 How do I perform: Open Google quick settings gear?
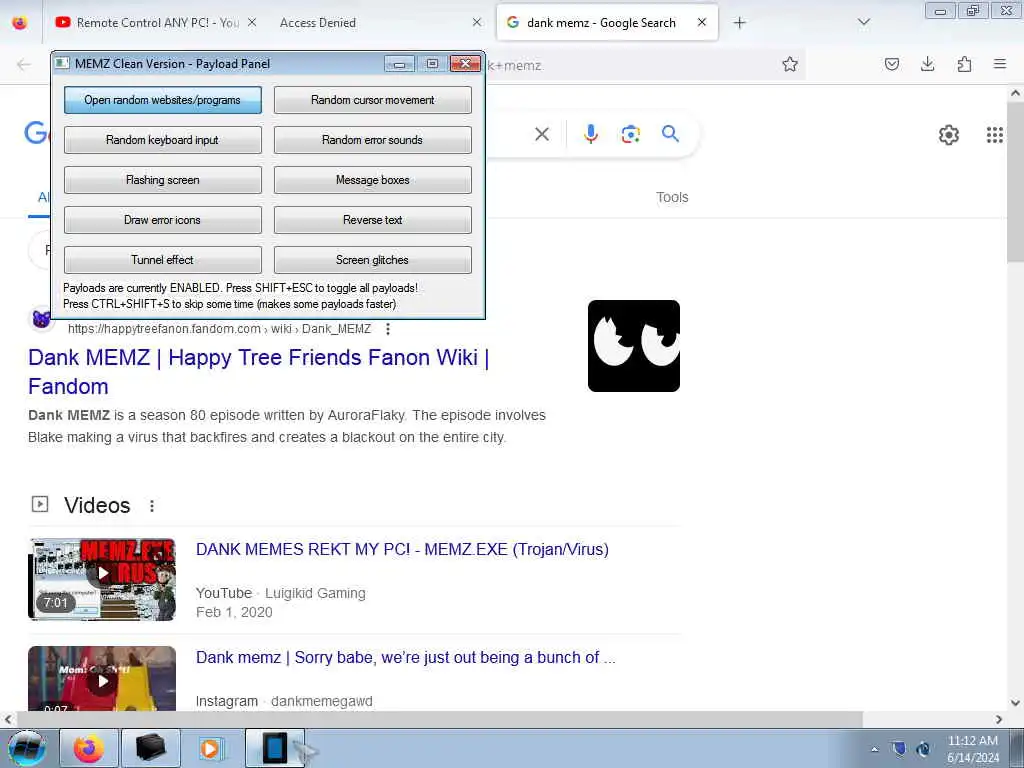coord(949,135)
